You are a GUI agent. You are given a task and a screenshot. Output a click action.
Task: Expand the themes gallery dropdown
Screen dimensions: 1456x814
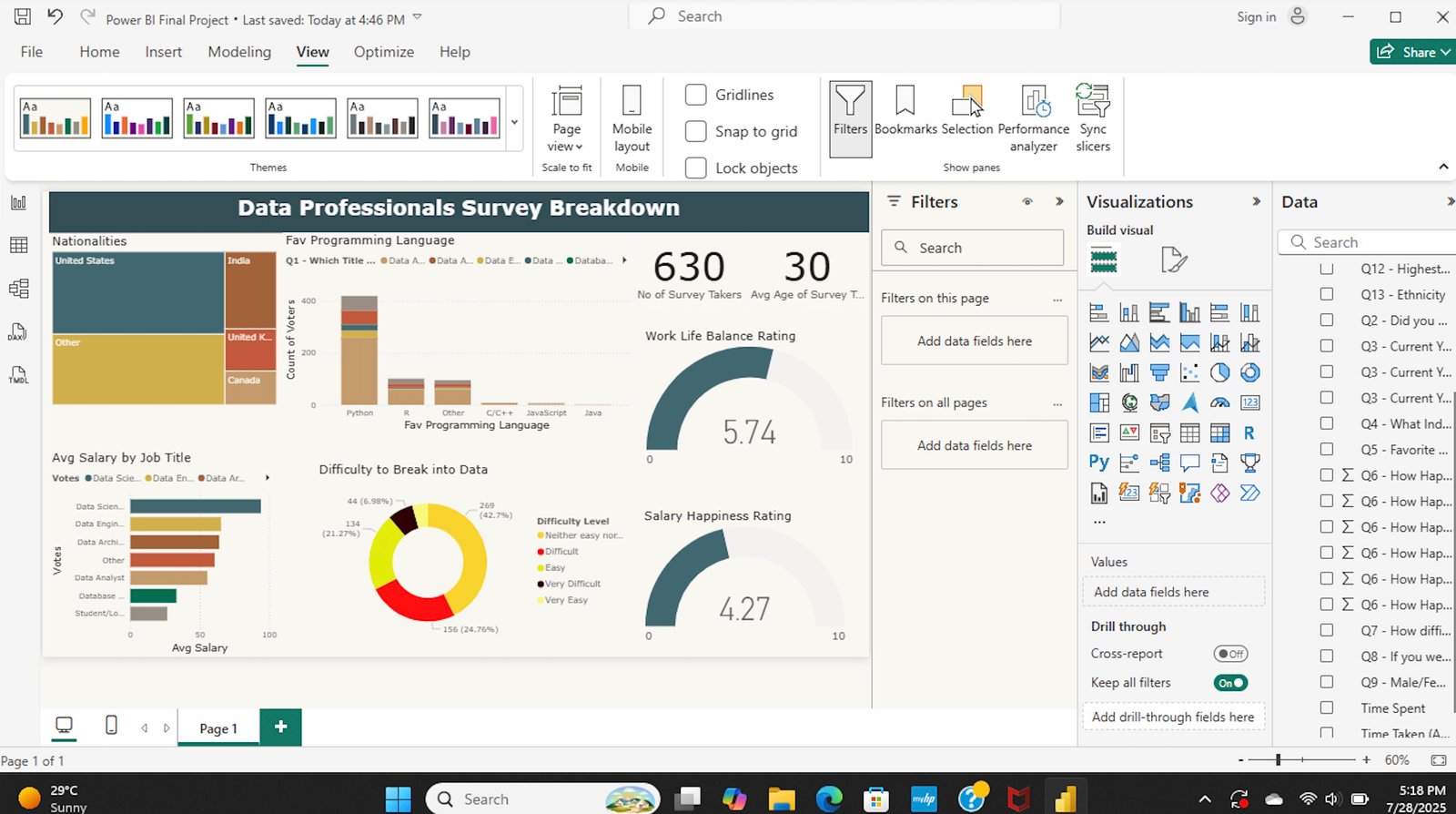pos(514,122)
